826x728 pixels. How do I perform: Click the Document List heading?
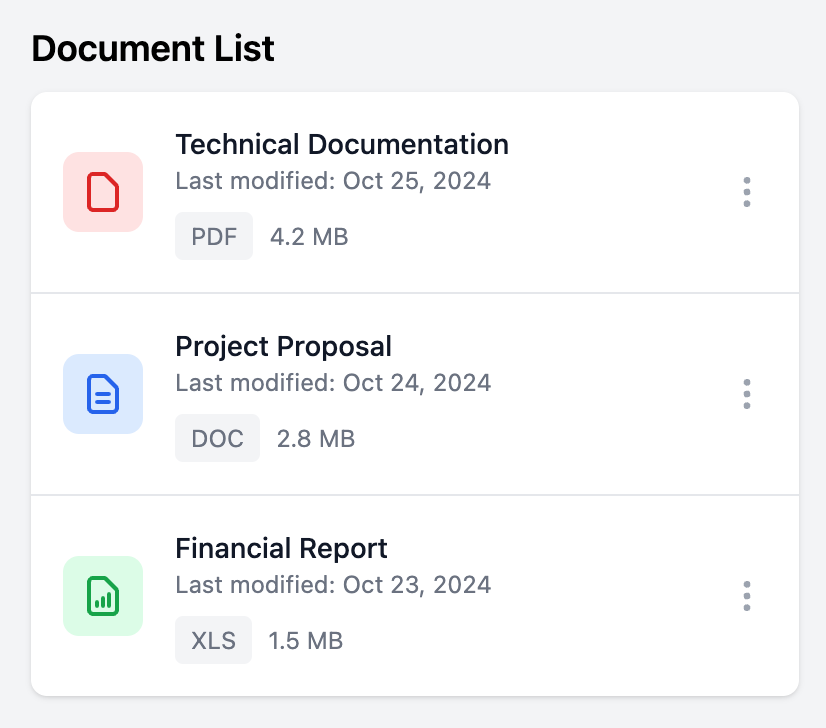pos(153,48)
